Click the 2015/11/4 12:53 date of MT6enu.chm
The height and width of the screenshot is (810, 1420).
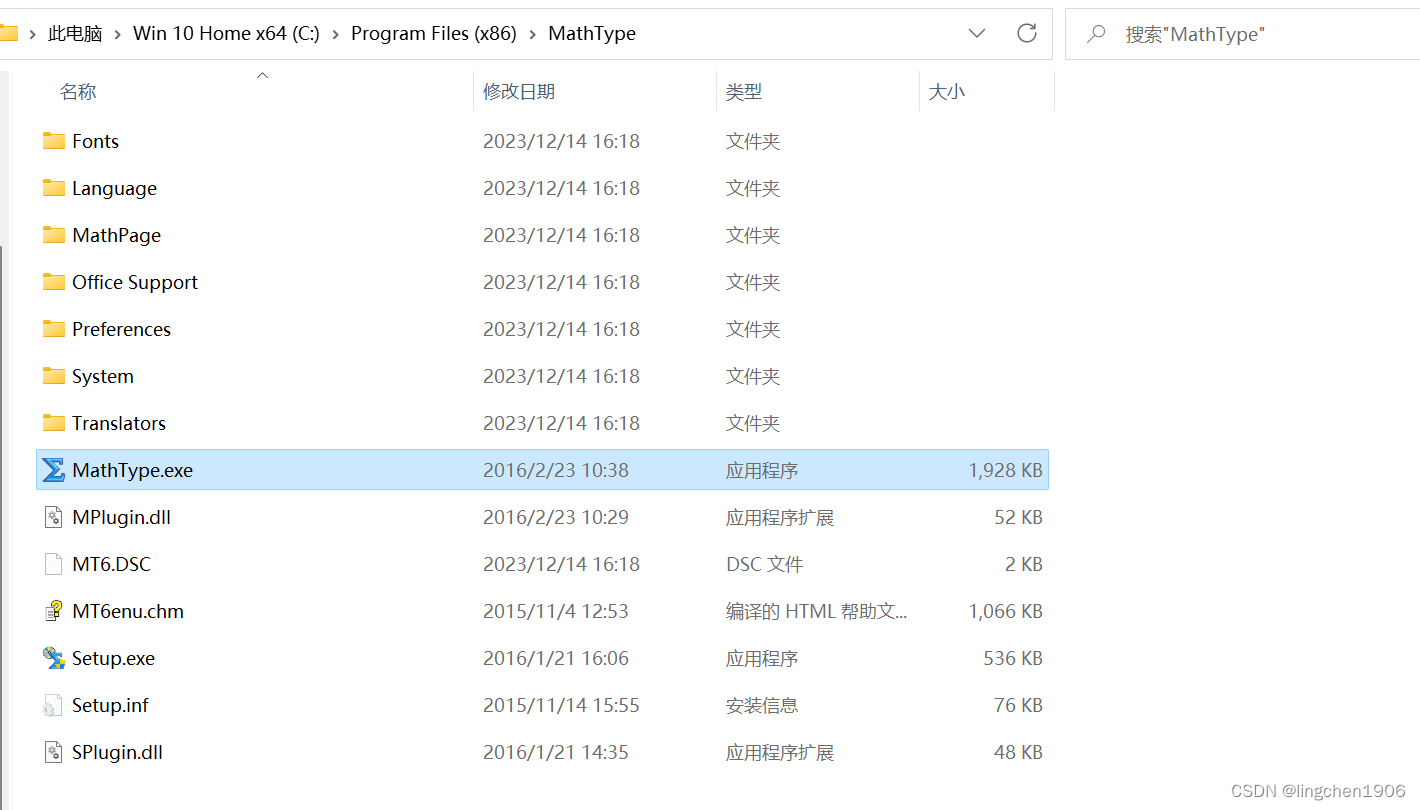point(556,611)
